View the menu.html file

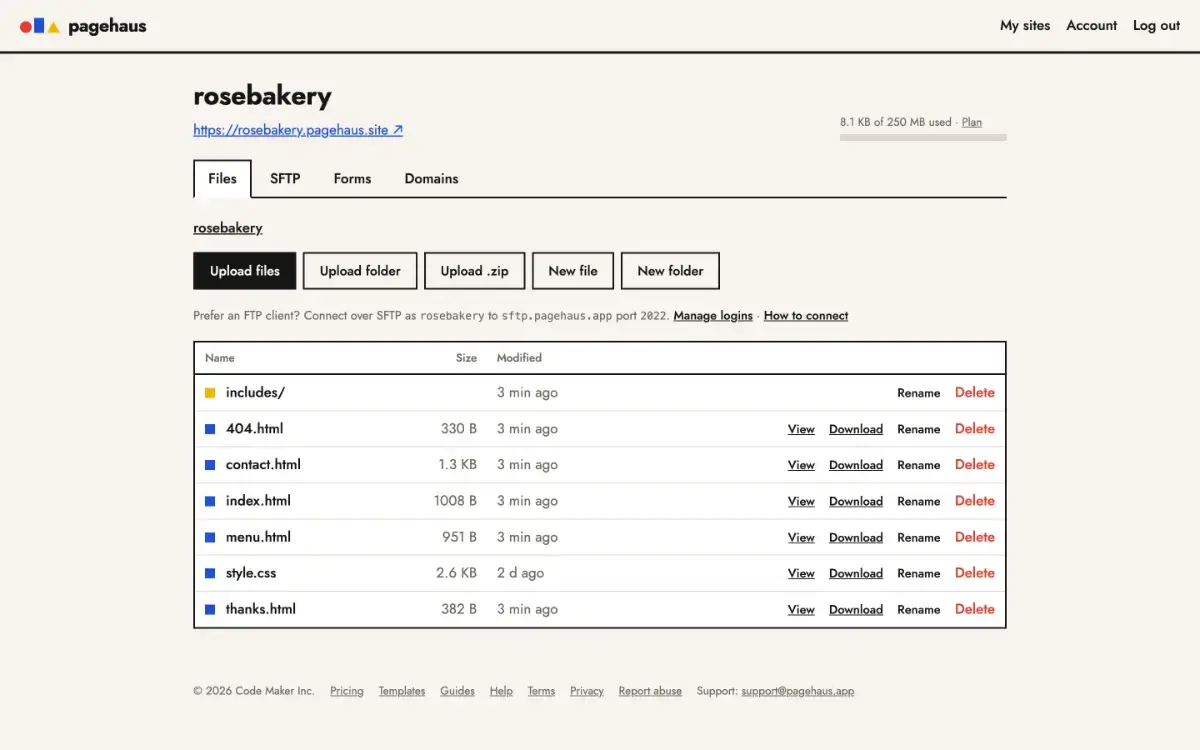(801, 537)
